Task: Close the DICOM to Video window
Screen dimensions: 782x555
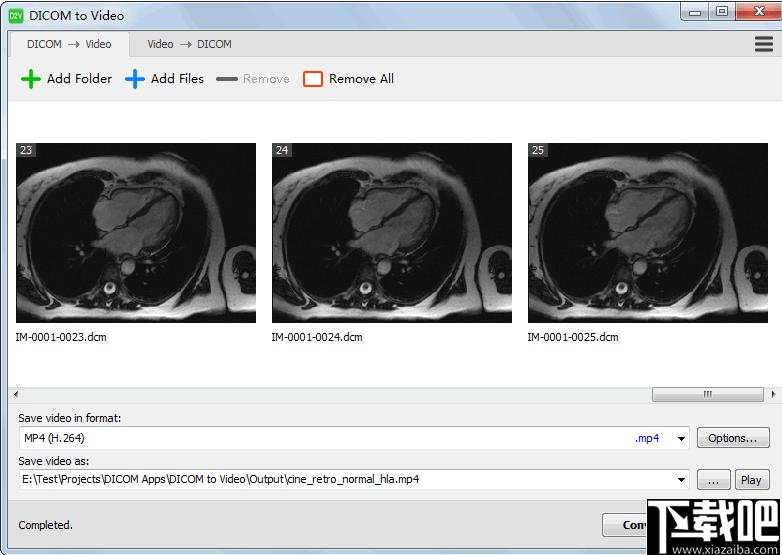Action: click(759, 11)
